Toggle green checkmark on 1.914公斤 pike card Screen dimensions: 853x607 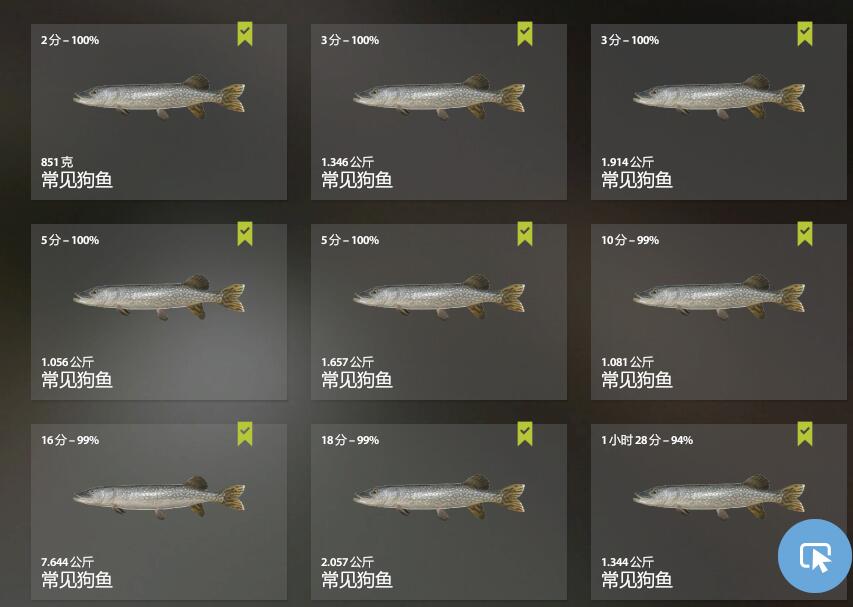pos(805,34)
